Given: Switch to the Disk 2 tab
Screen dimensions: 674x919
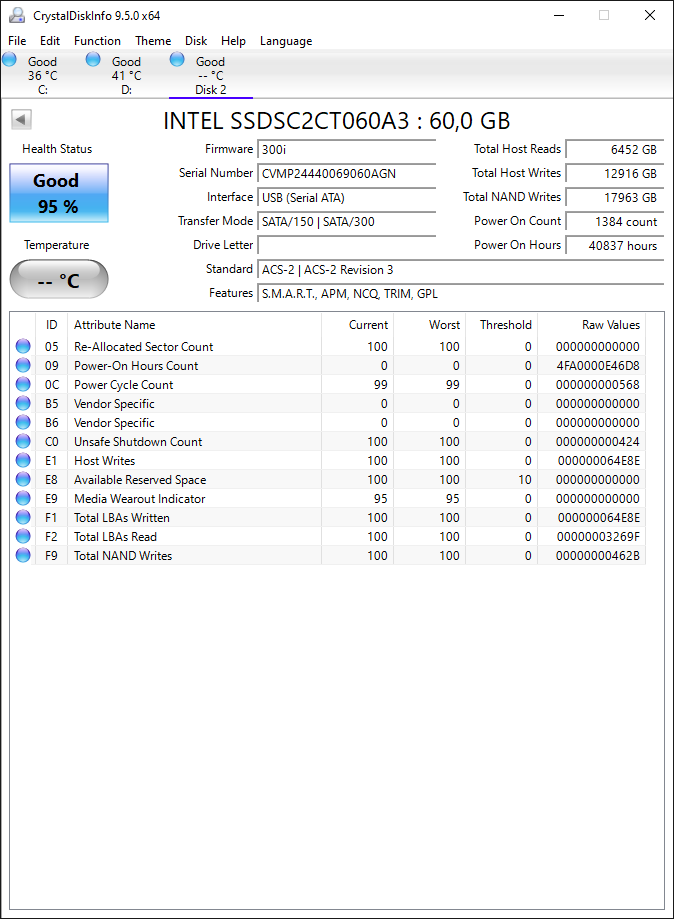Looking at the screenshot, I should (210, 74).
